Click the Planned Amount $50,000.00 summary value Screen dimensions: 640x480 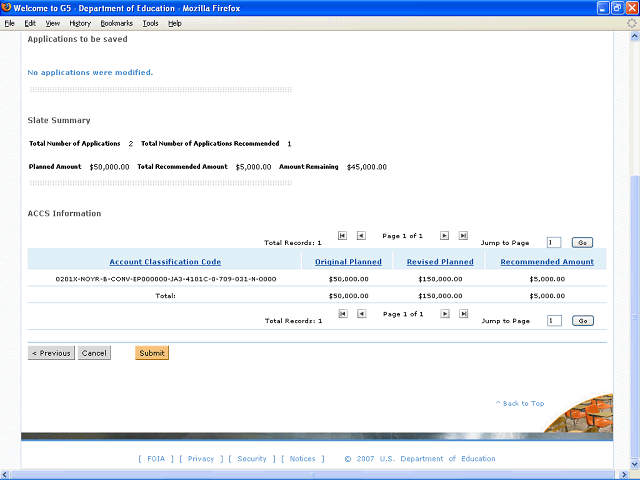(109, 167)
